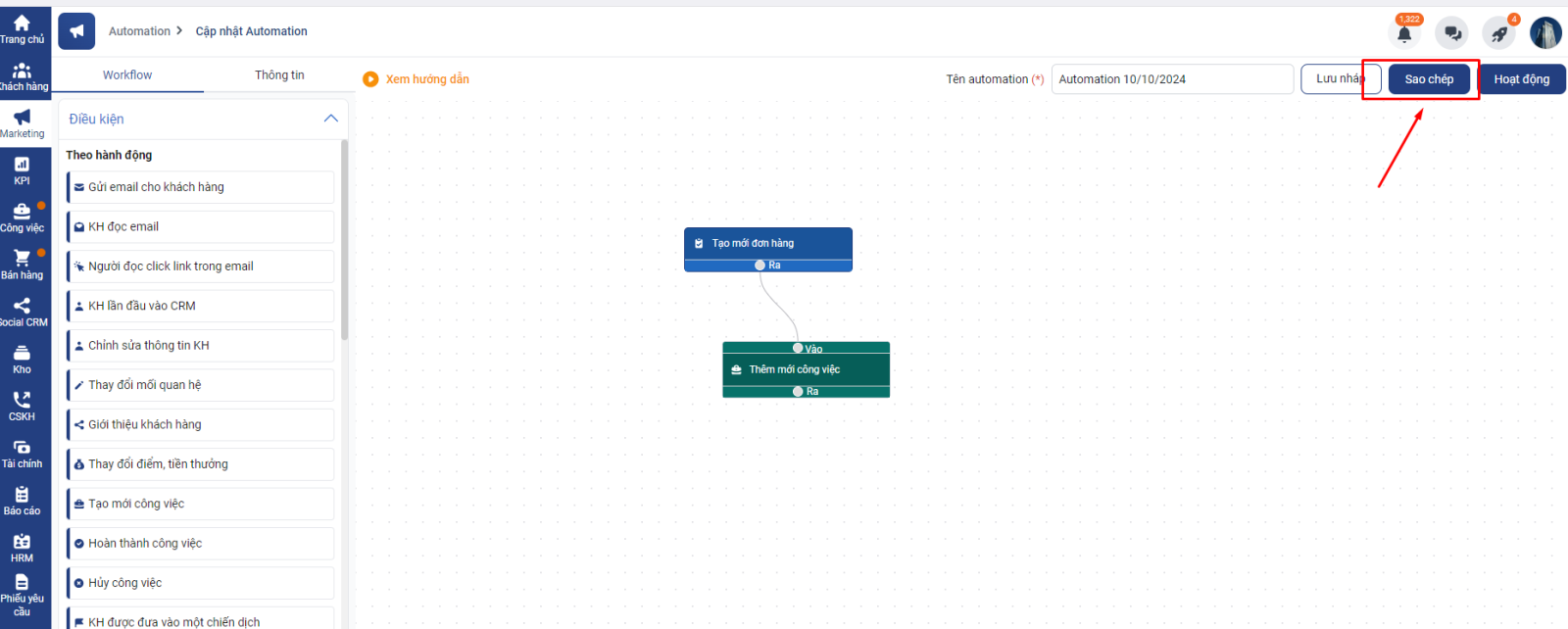This screenshot has height=629, width=1568.
Task: Select the Workflow tab
Action: 127,75
